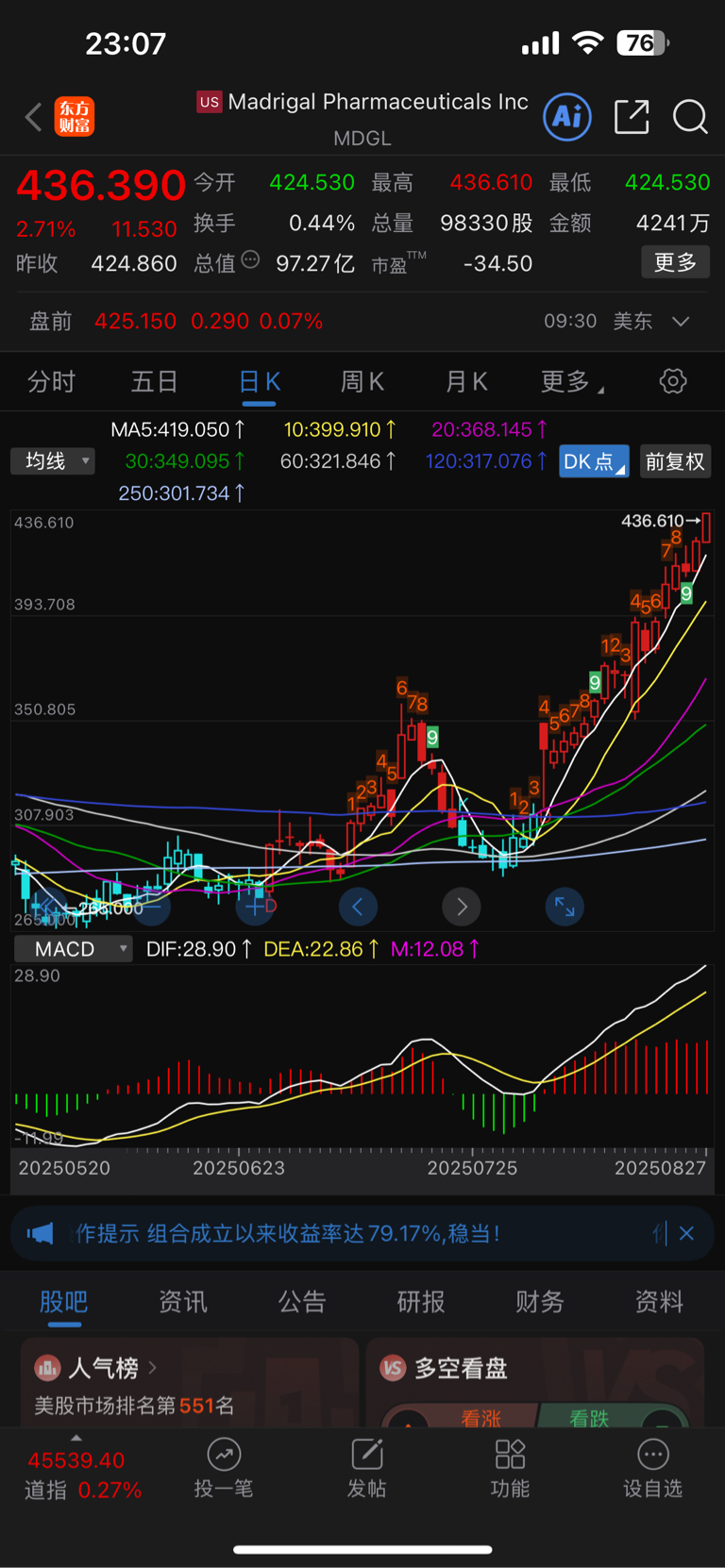Open the 更多 chart period dropdown
725x1568 pixels.
[572, 381]
